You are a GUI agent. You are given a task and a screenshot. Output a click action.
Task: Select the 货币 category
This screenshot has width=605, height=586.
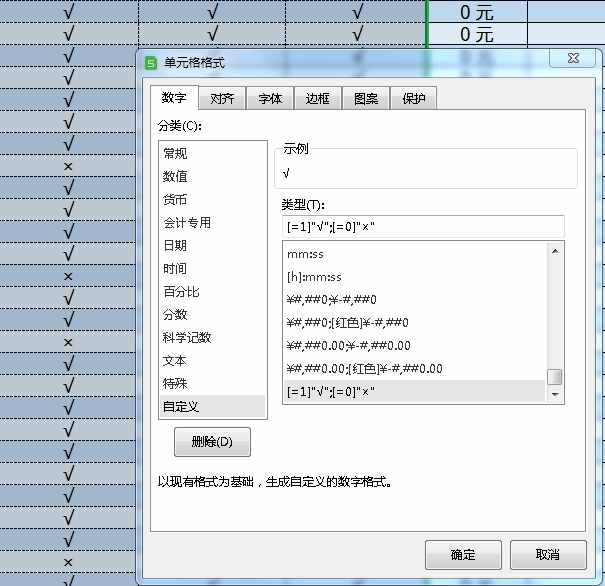175,199
